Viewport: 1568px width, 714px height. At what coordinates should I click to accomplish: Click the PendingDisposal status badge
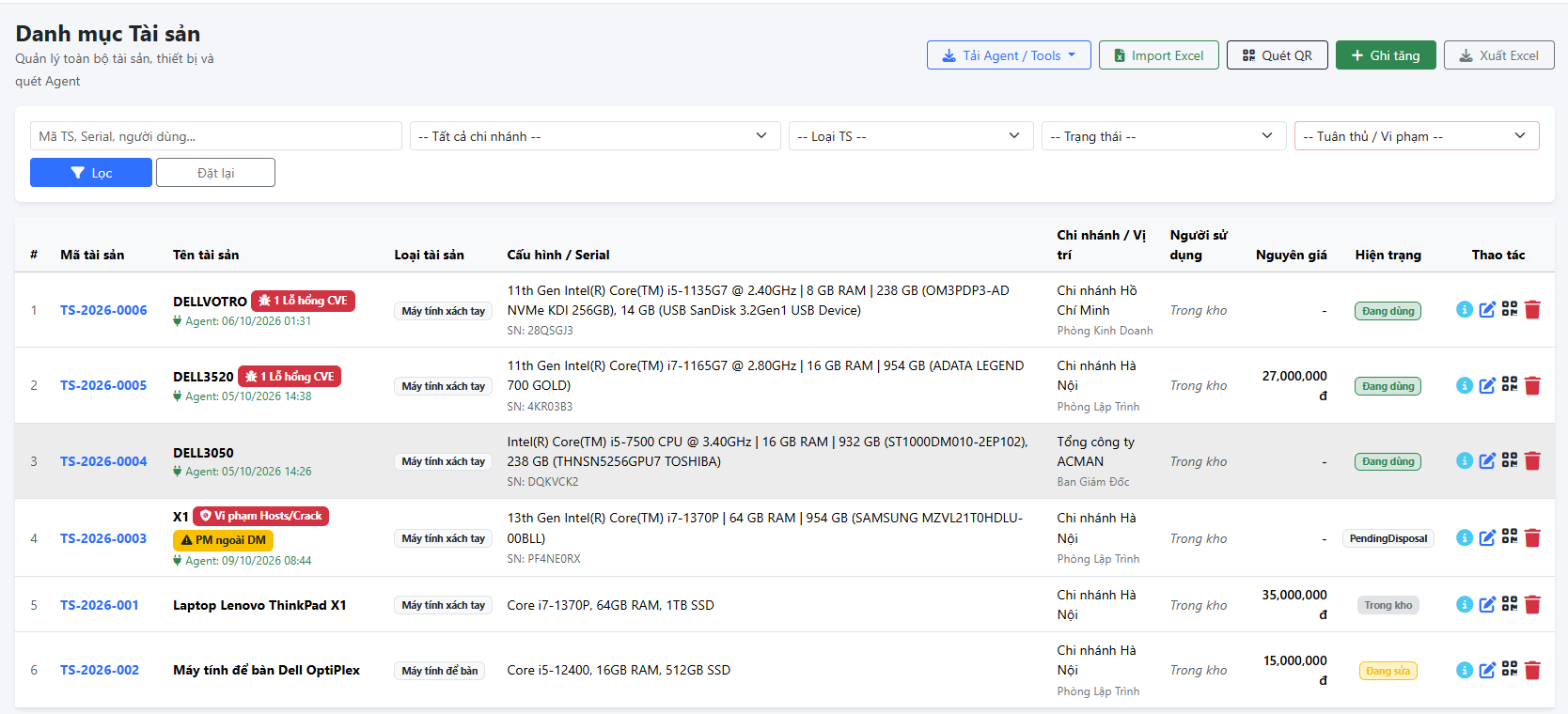click(1388, 538)
